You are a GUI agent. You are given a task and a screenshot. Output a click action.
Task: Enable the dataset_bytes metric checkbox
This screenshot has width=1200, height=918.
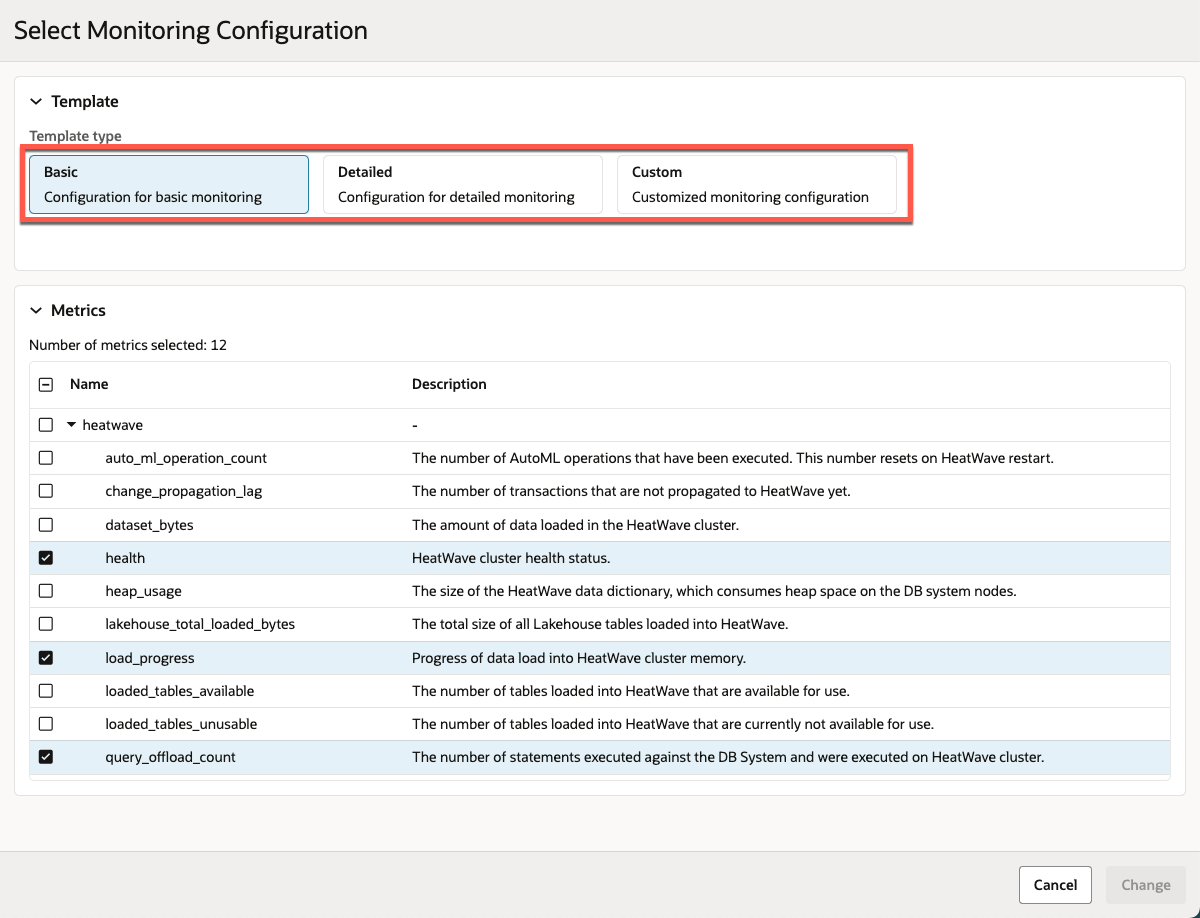(x=45, y=524)
